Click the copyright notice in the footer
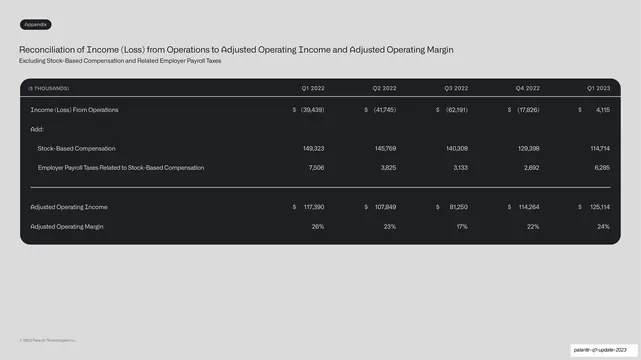Screen dimensions: 641x360 pos(47,340)
